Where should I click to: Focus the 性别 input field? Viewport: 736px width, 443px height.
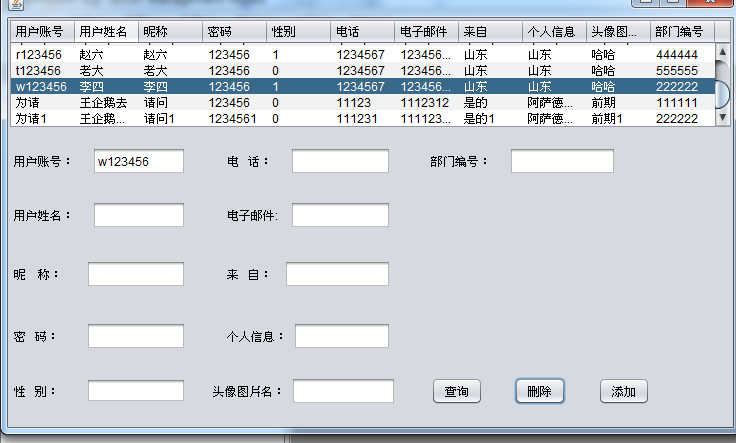[x=136, y=391]
